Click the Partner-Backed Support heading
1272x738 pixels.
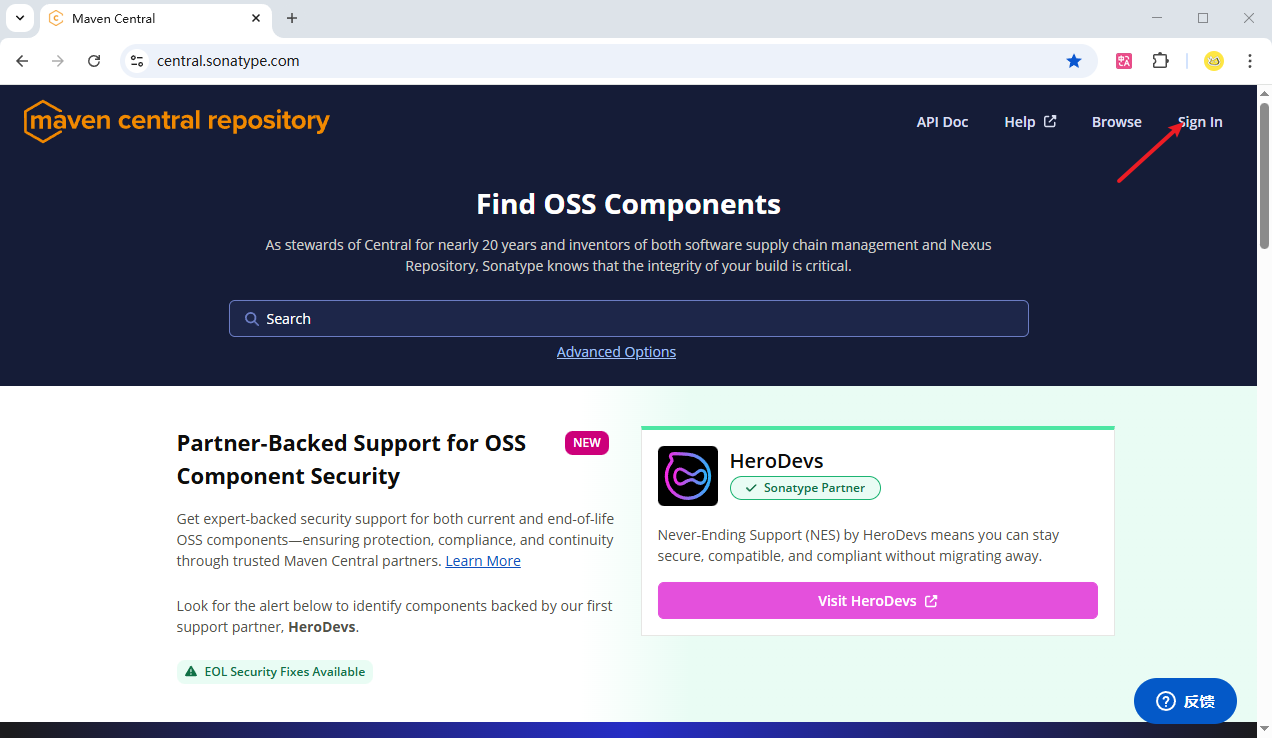click(x=351, y=459)
